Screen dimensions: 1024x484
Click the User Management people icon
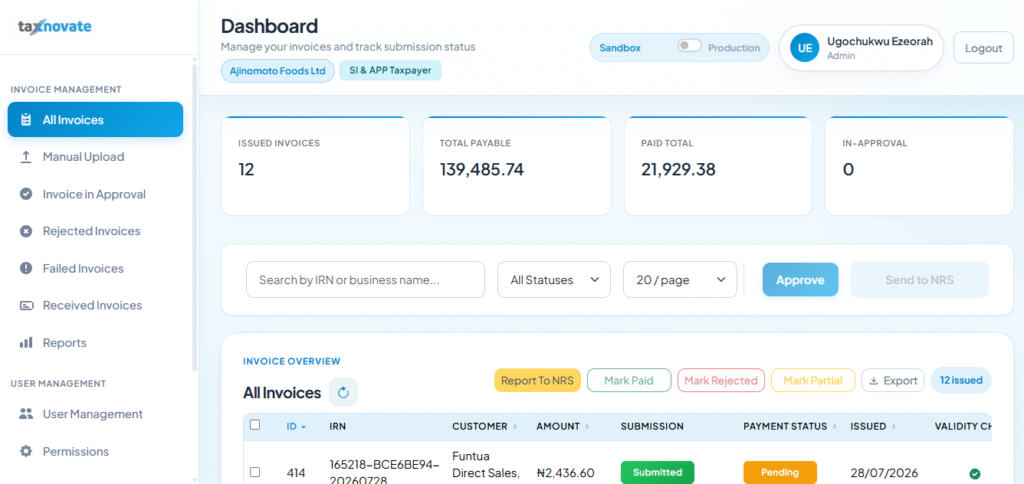point(26,414)
